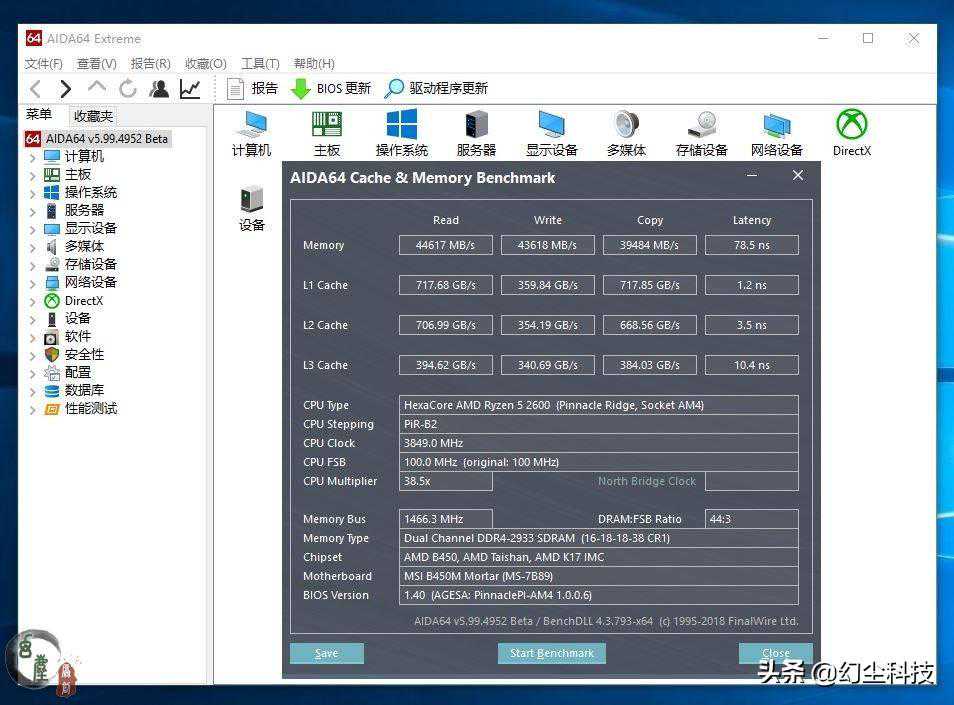The width and height of the screenshot is (954, 705).
Task: Expand the 计算机 tree node
Action: click(32, 157)
